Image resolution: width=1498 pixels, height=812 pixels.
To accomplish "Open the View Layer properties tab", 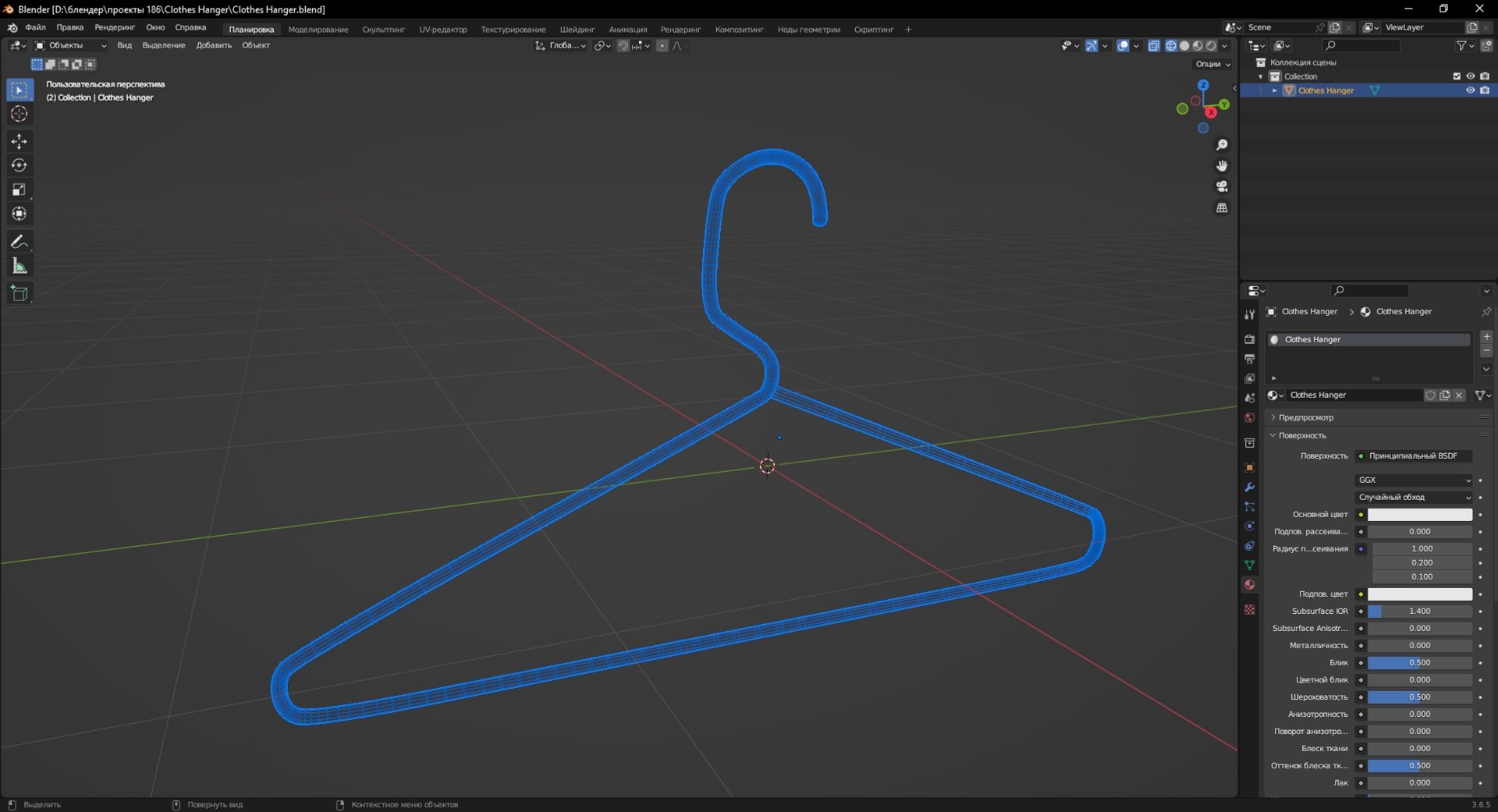I will pyautogui.click(x=1249, y=378).
